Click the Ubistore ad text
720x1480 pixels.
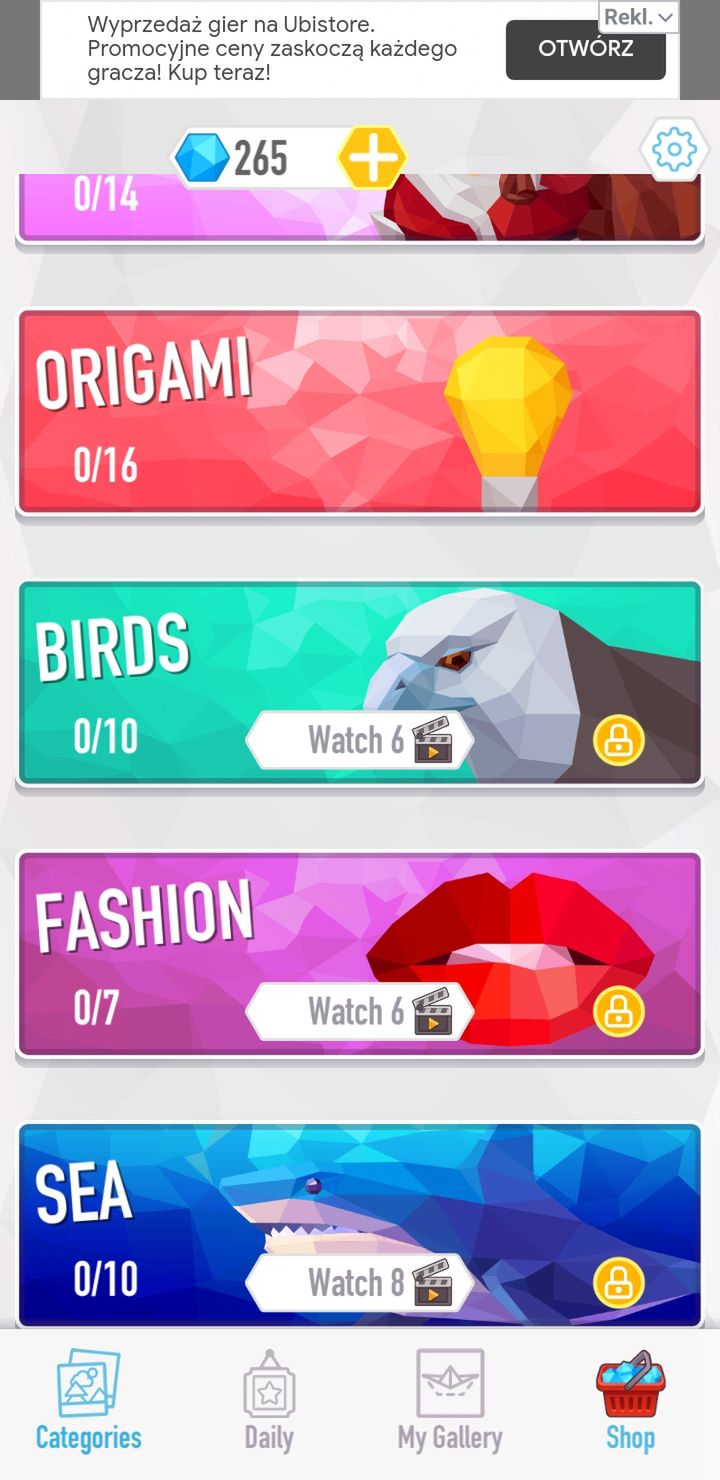[272, 48]
